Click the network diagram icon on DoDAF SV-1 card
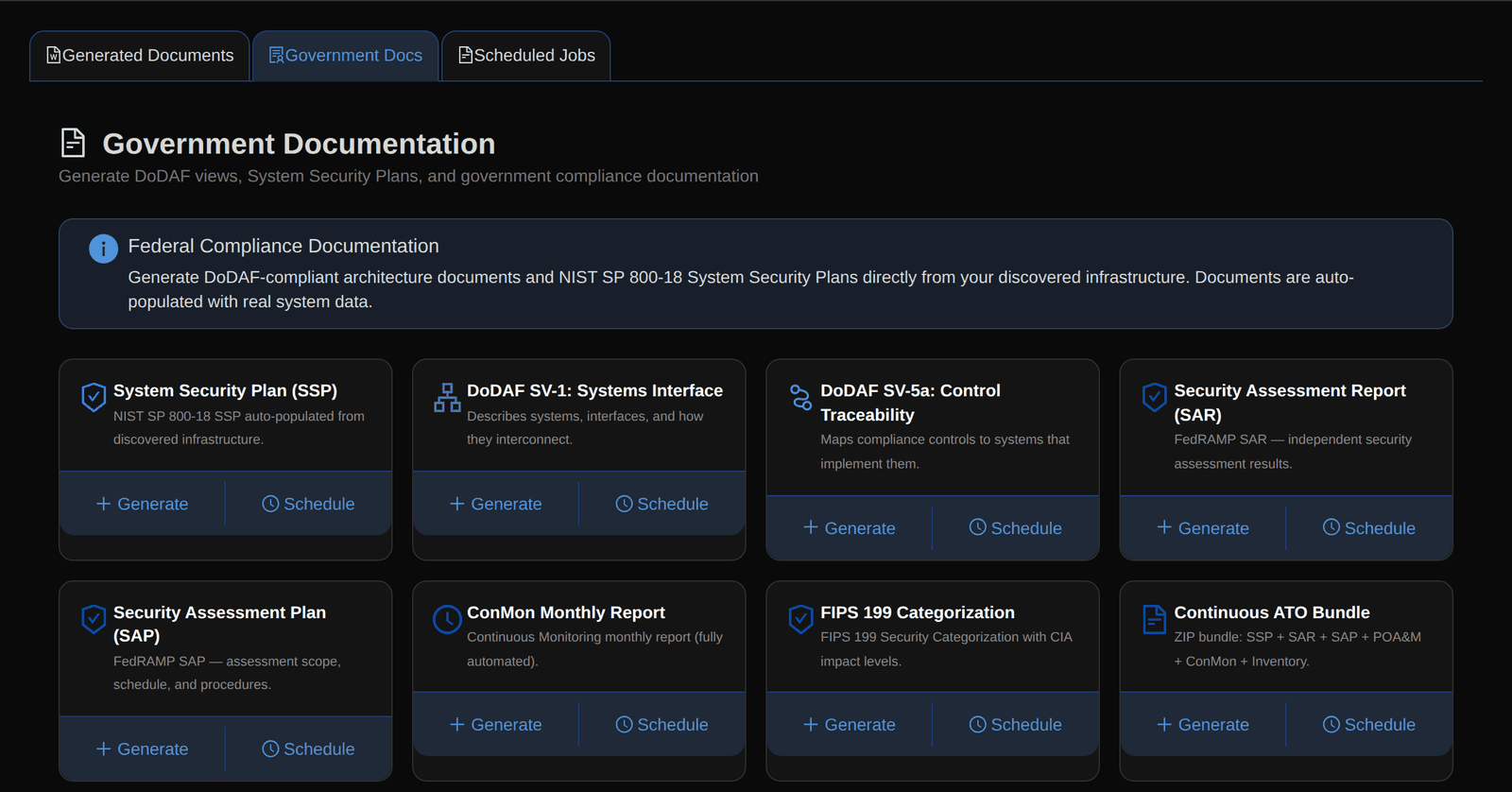 click(x=447, y=398)
